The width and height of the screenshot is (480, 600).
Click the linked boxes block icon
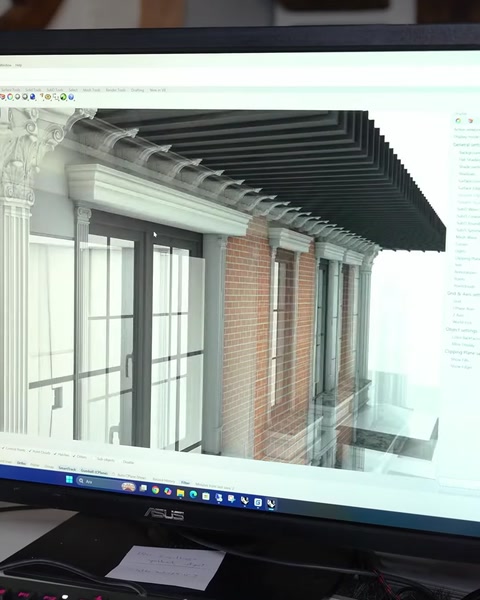click(56, 97)
